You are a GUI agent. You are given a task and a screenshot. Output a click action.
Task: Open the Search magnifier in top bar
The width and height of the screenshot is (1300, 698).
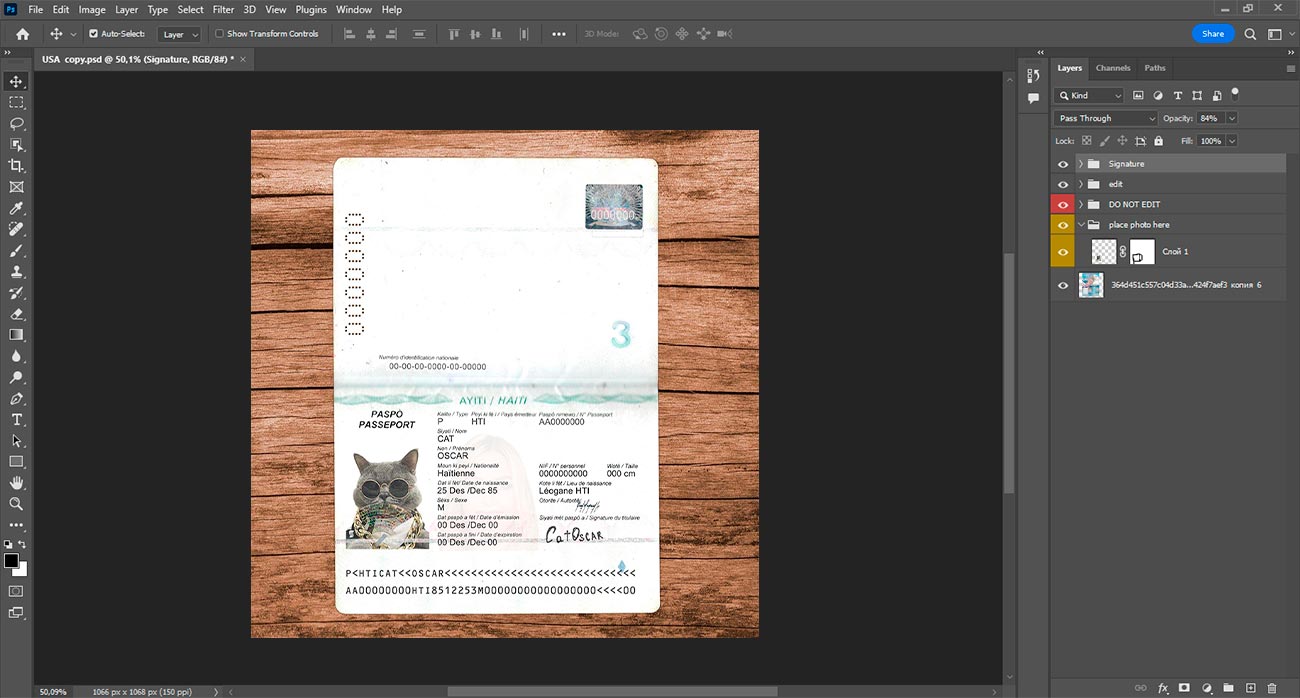click(1250, 34)
